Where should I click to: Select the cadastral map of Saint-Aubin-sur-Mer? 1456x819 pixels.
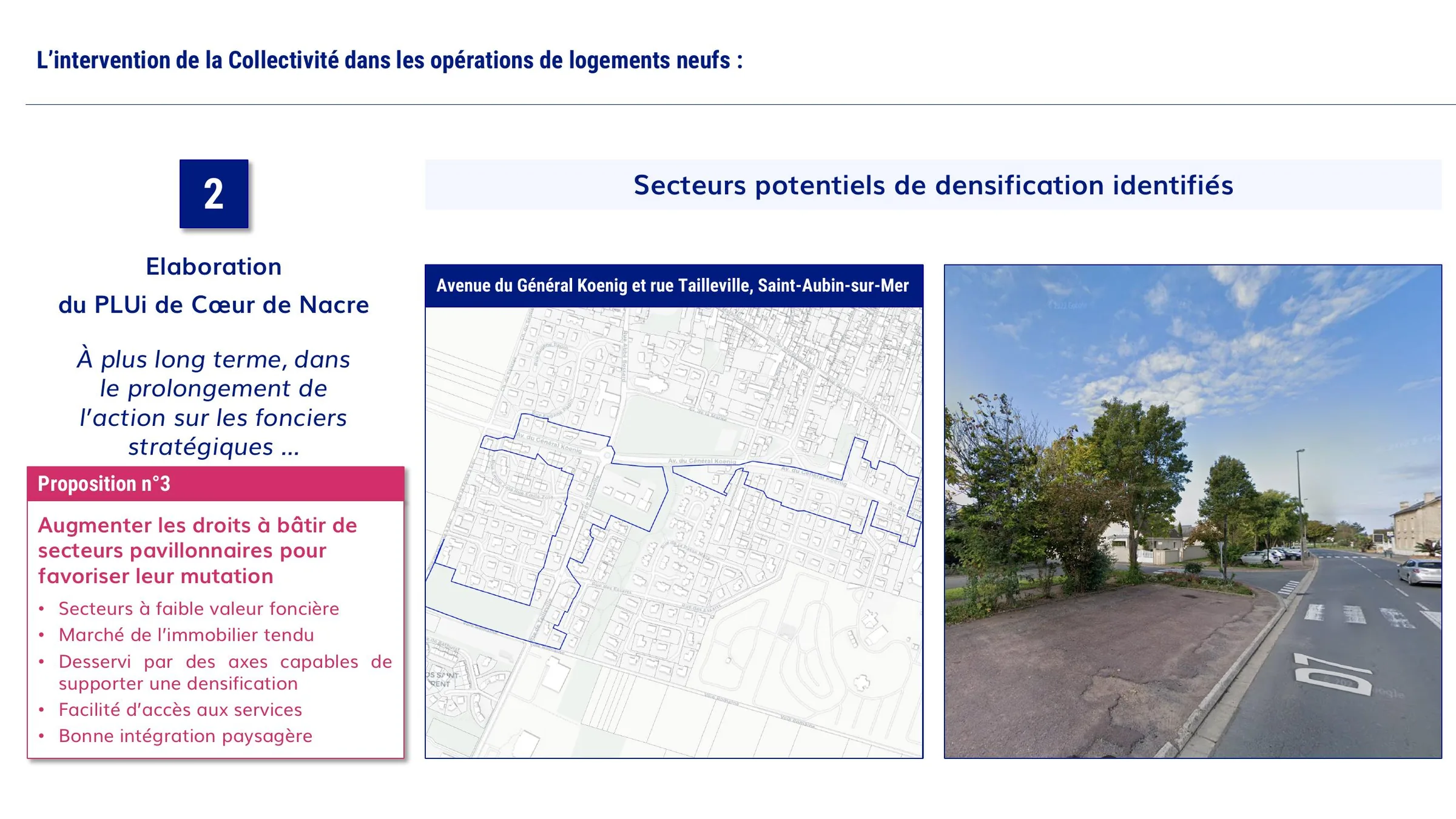click(x=673, y=532)
